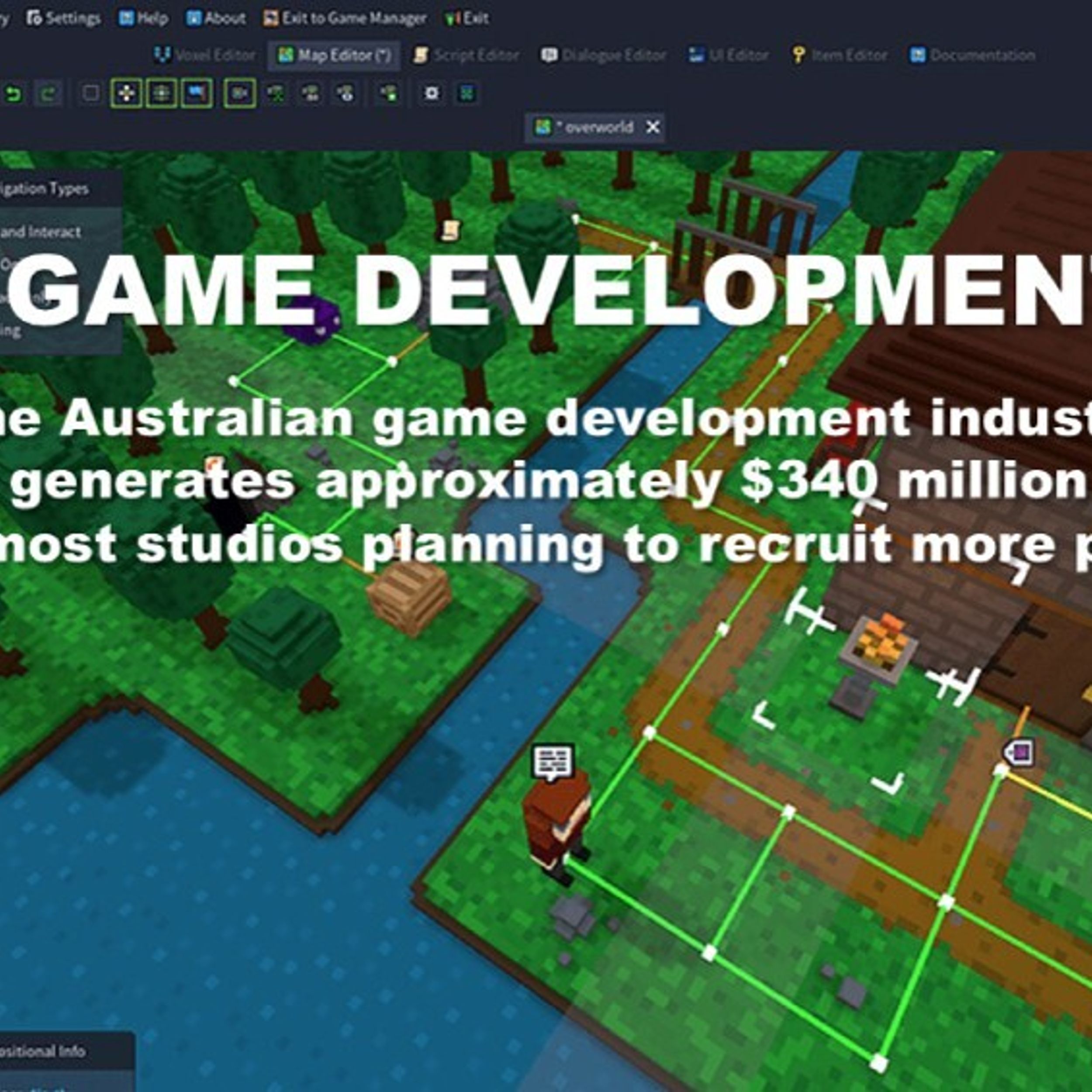Collapse the Navigation Types panel header
Screen dimensions: 1092x1092
point(45,189)
